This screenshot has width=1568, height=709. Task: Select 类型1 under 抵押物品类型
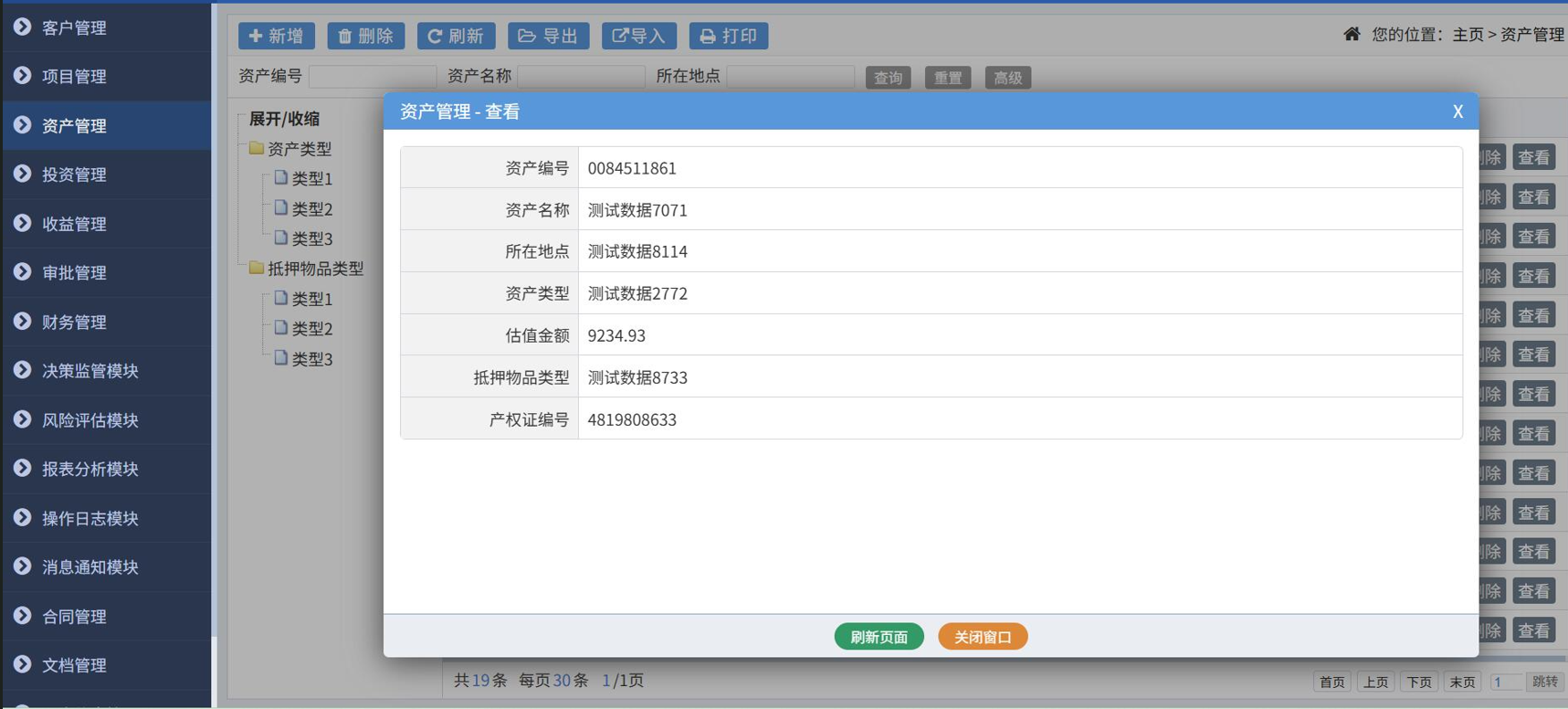[311, 299]
